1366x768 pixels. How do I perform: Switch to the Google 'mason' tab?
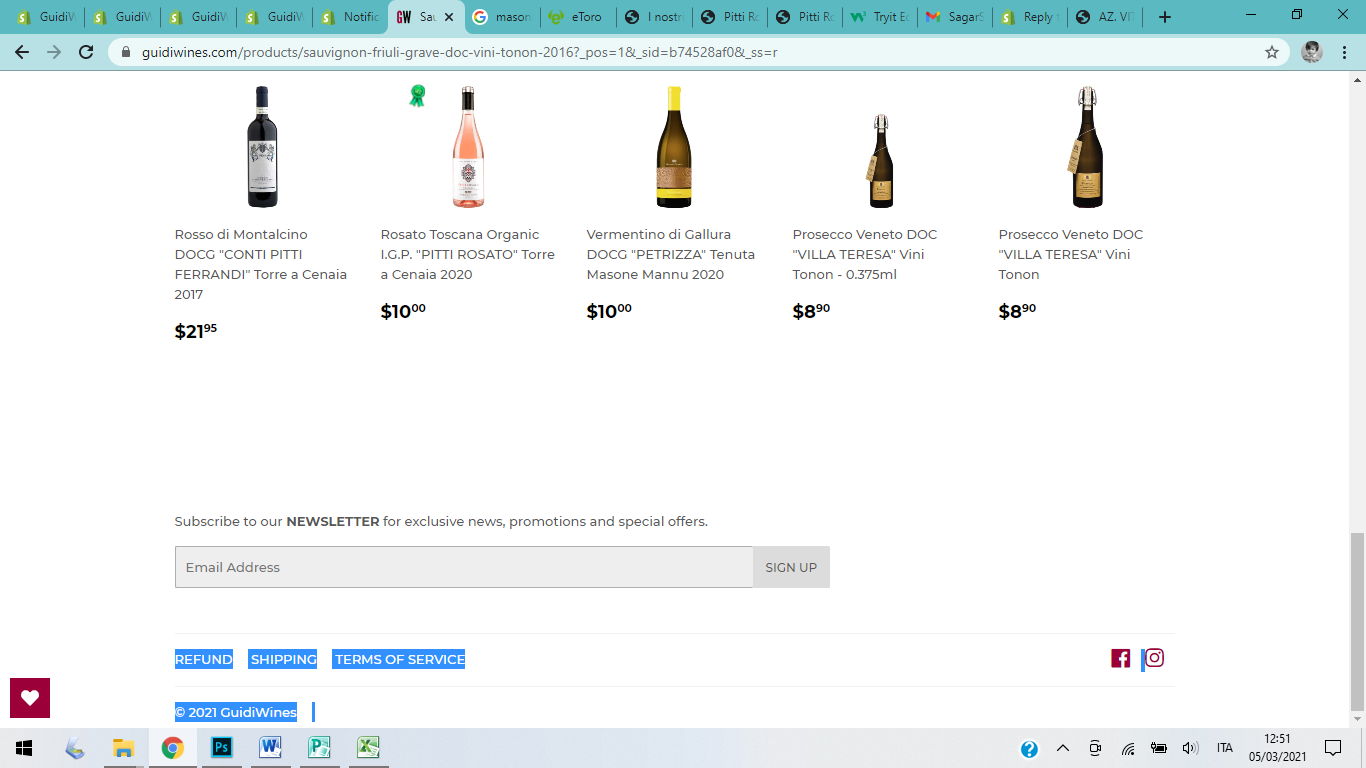pyautogui.click(x=503, y=17)
